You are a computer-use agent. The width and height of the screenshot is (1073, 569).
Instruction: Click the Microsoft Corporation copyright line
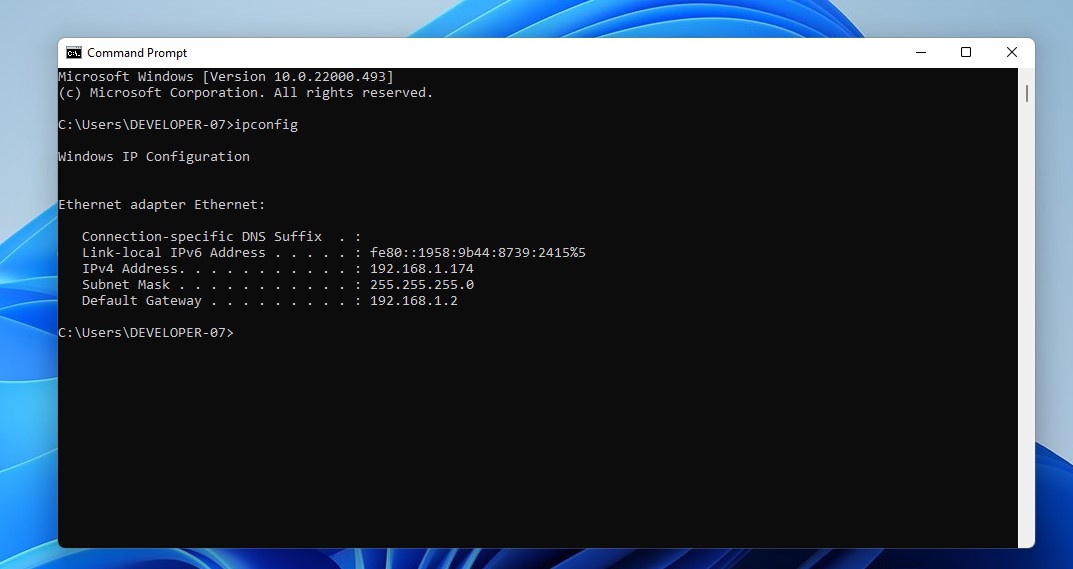point(245,93)
